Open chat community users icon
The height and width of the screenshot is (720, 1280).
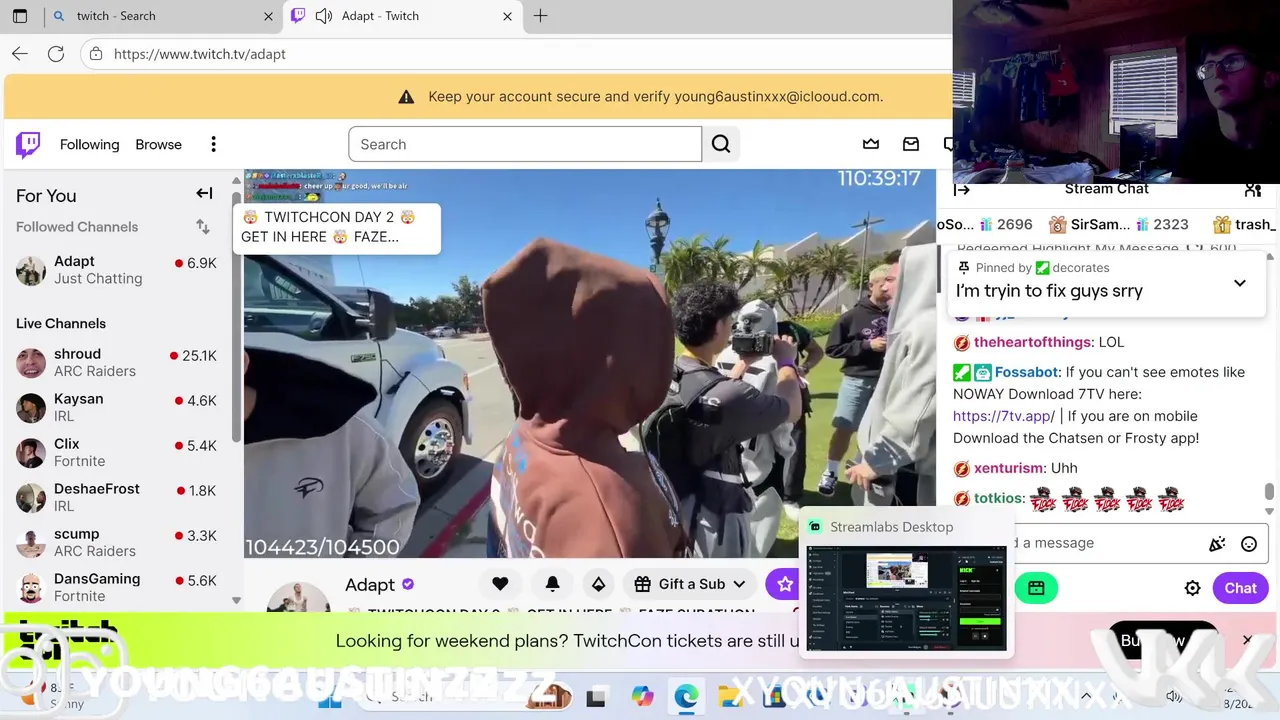point(1252,189)
